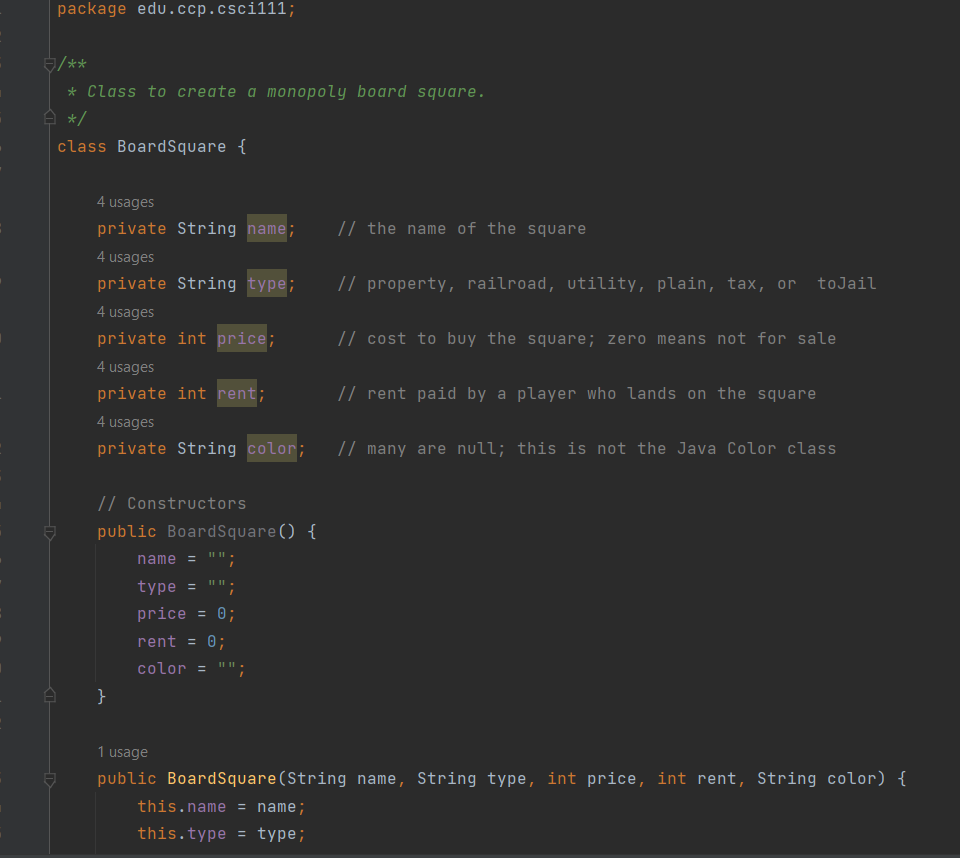960x858 pixels.
Task: Click the fold arrow beside the closing */ comment
Action: coord(49,118)
